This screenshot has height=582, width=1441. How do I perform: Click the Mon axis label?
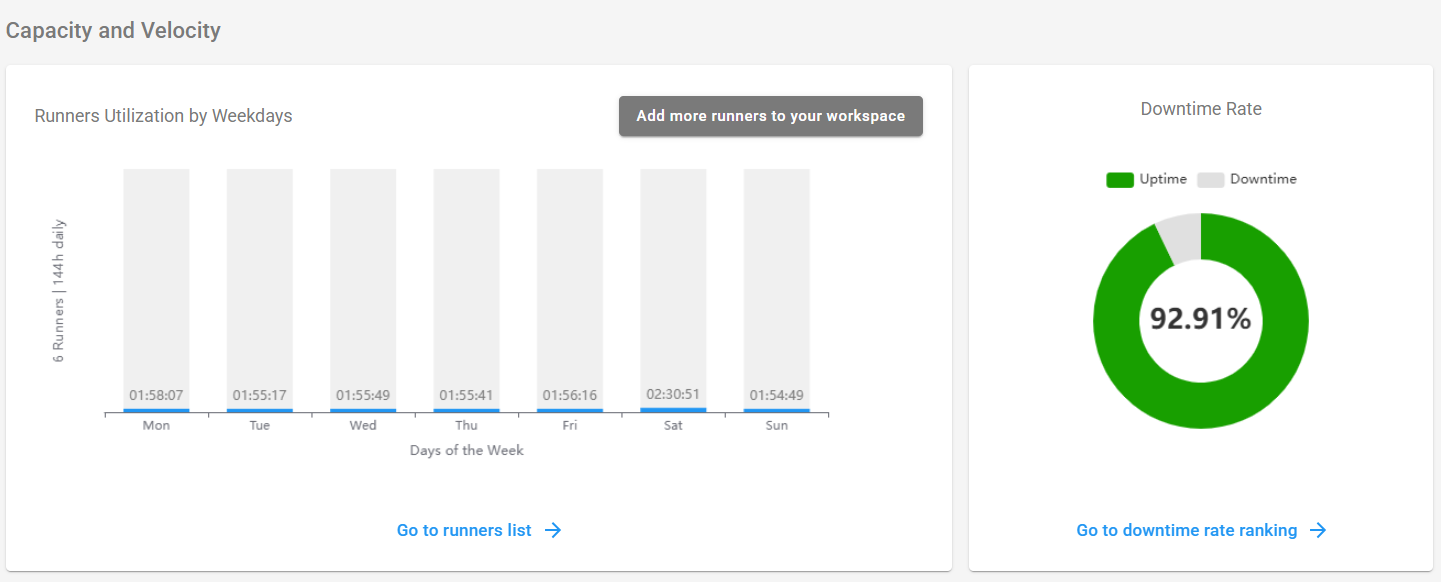pos(156,425)
